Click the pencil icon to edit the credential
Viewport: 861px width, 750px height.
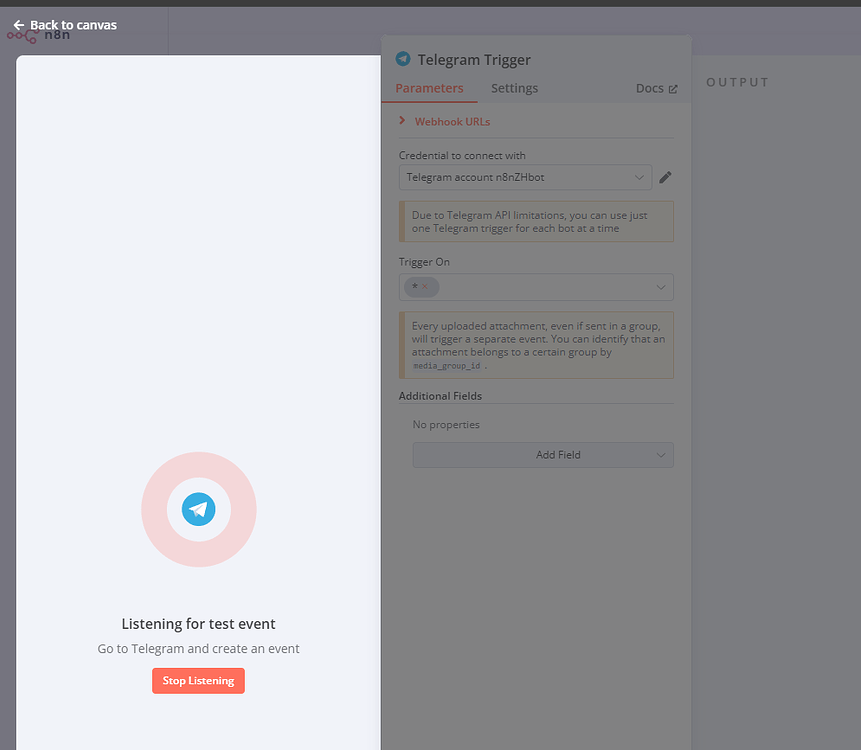click(x=665, y=177)
